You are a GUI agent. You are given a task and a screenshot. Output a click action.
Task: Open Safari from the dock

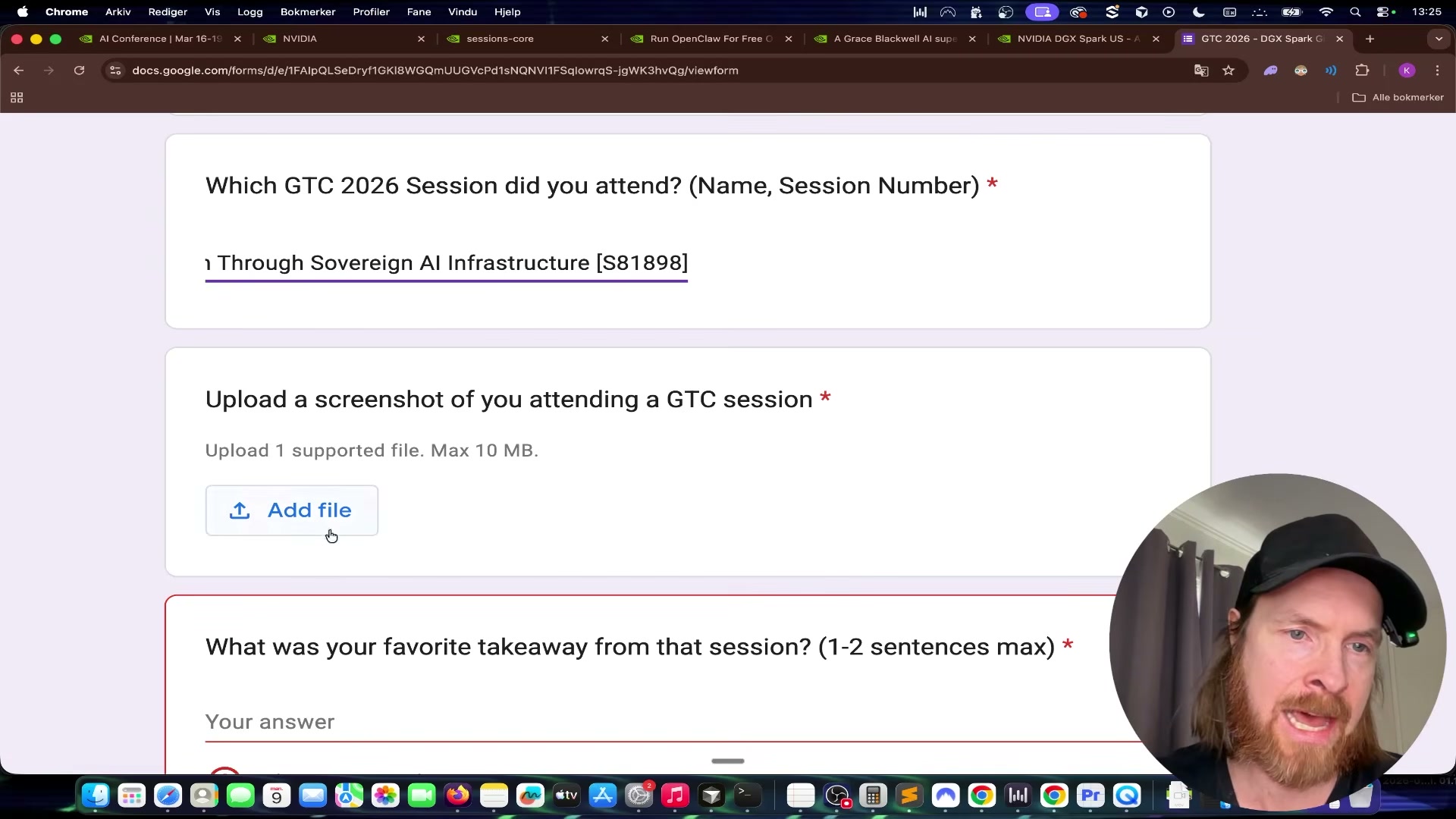(168, 795)
